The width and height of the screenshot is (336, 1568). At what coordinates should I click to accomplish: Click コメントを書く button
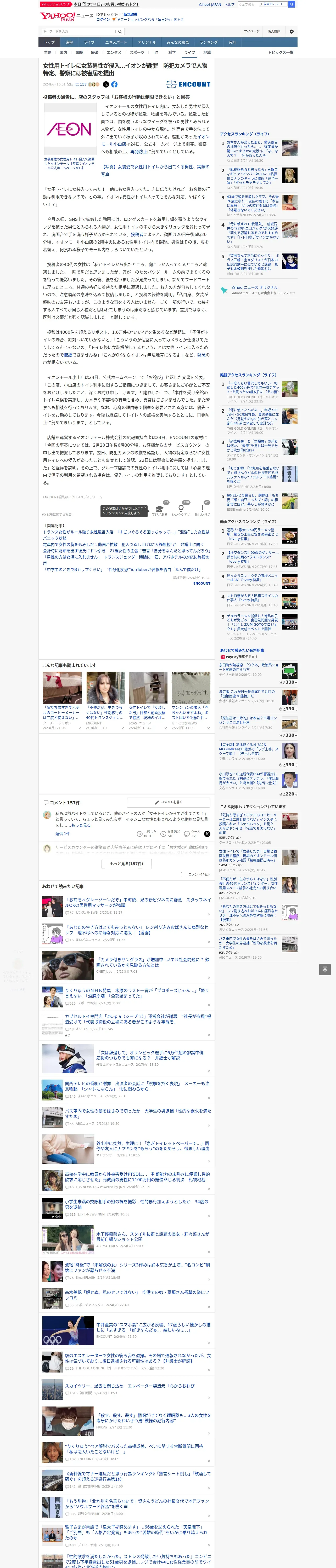(x=168, y=802)
